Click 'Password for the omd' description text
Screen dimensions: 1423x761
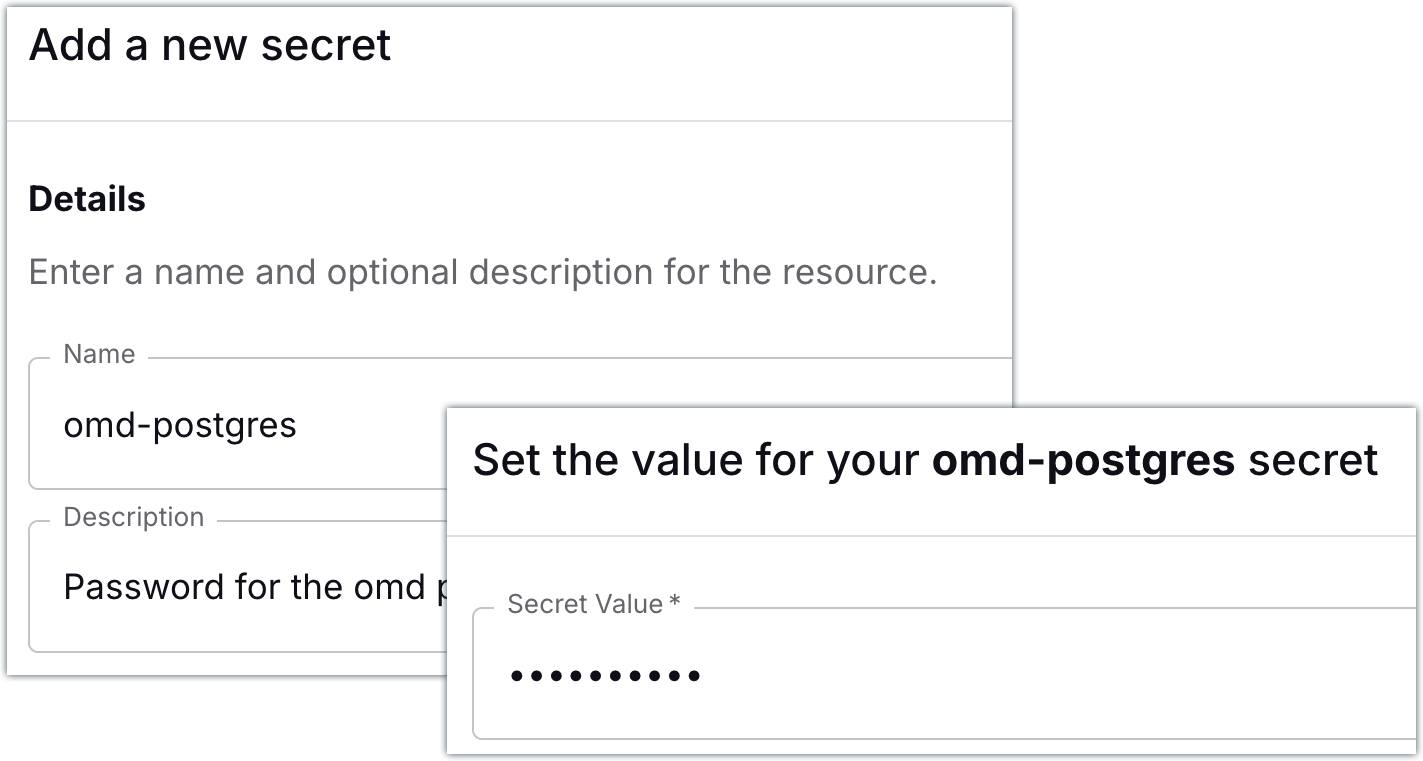(245, 587)
